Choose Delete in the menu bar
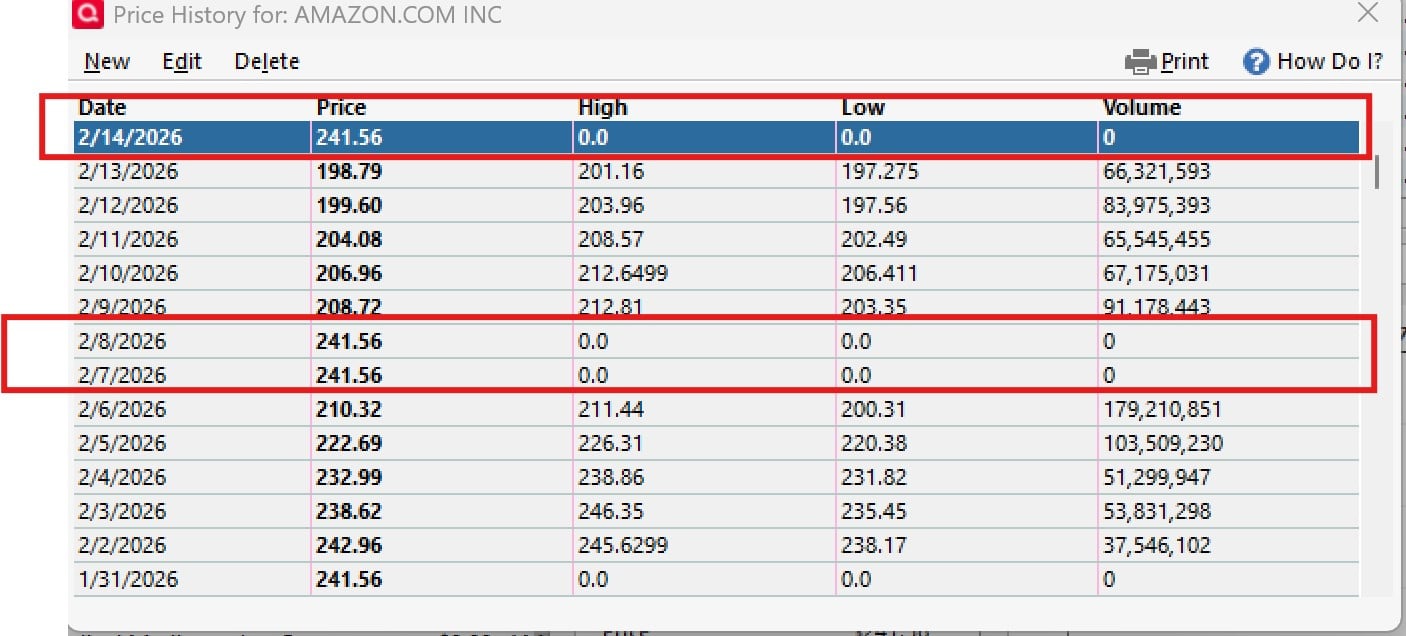 [267, 61]
